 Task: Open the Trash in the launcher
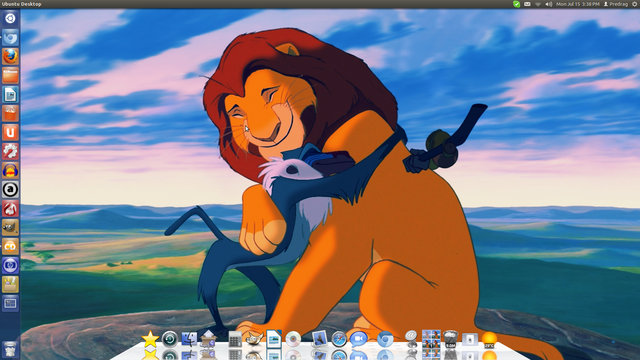(x=10, y=349)
